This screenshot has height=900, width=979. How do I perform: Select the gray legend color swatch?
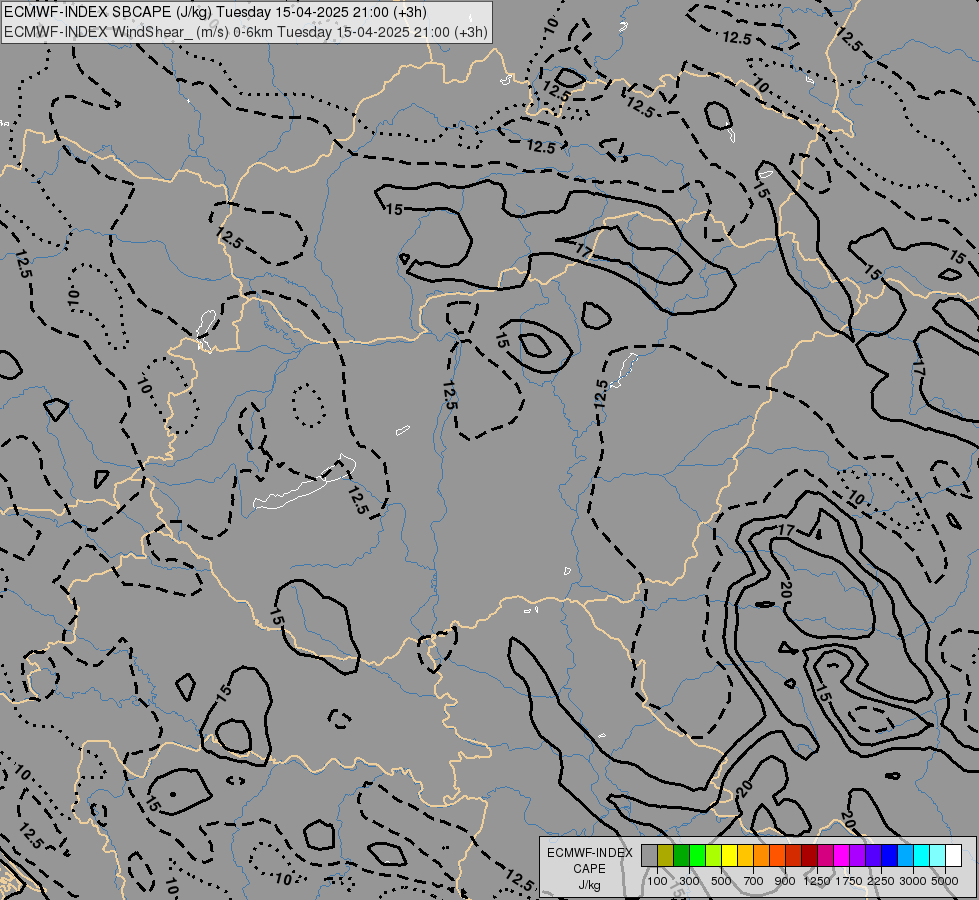point(649,856)
